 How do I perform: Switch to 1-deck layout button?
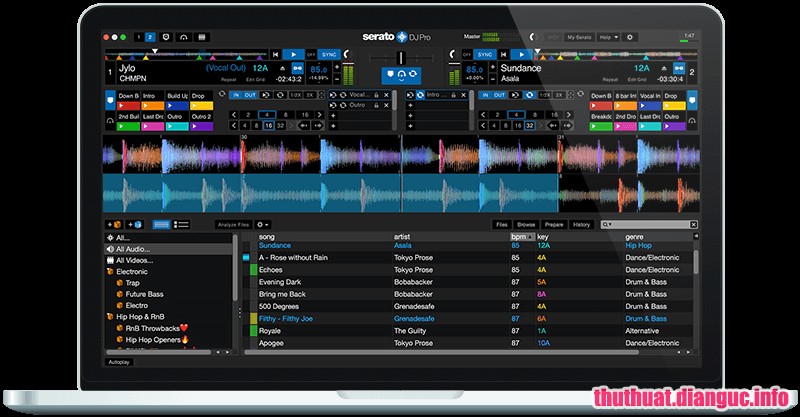(x=139, y=37)
